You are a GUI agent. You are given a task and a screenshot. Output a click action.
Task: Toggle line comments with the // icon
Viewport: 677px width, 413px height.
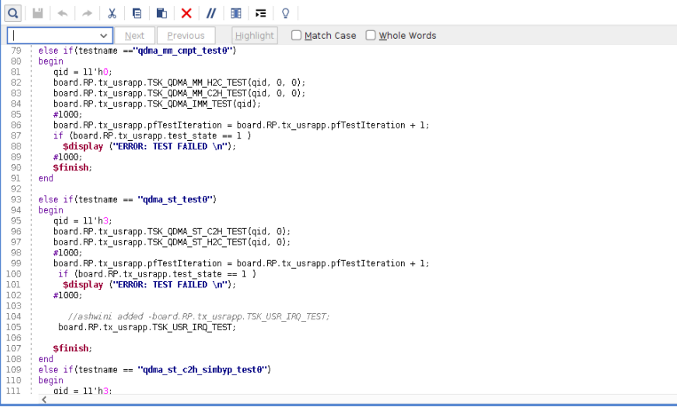click(211, 13)
